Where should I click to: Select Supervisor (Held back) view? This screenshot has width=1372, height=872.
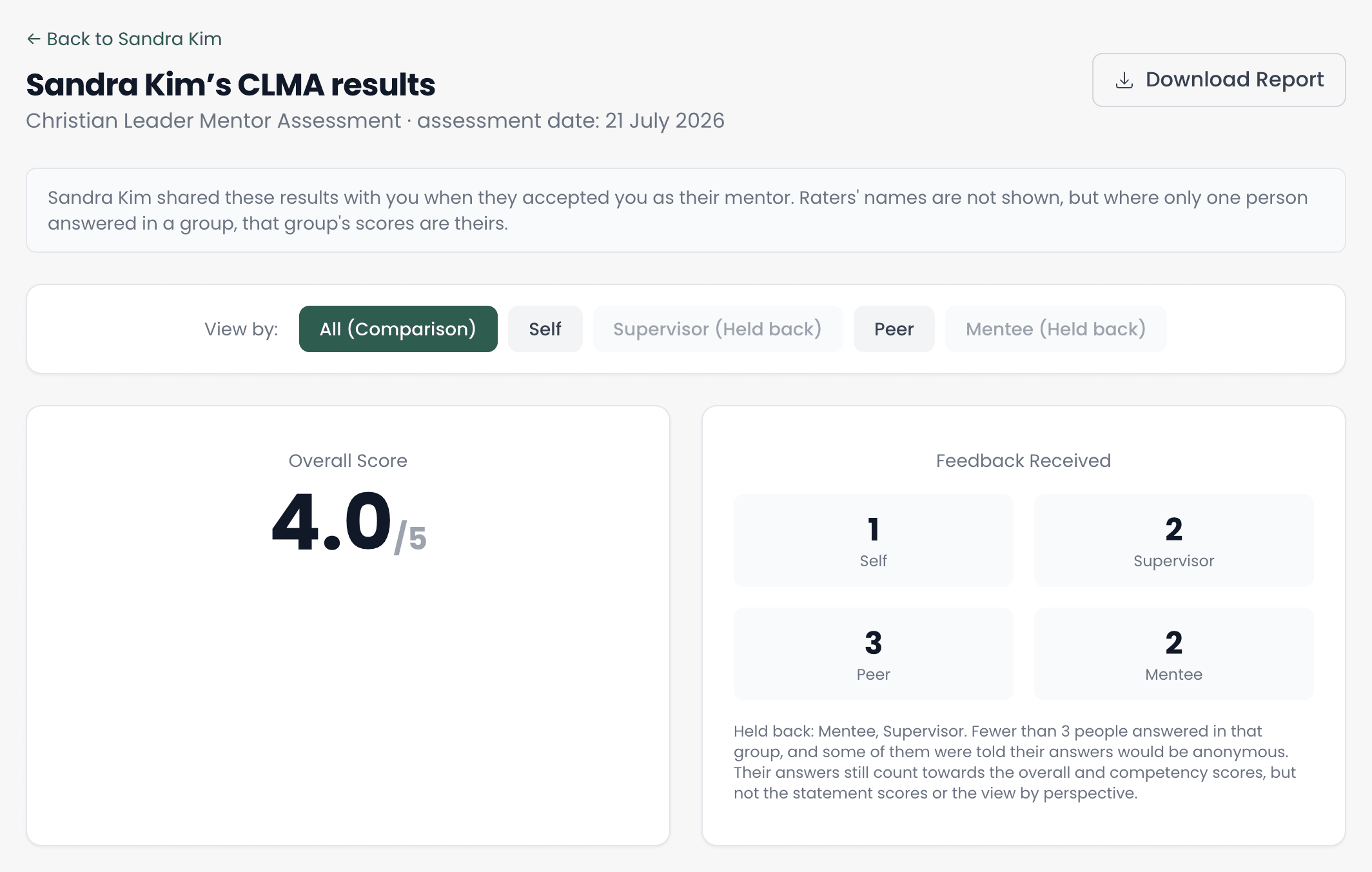(x=718, y=329)
